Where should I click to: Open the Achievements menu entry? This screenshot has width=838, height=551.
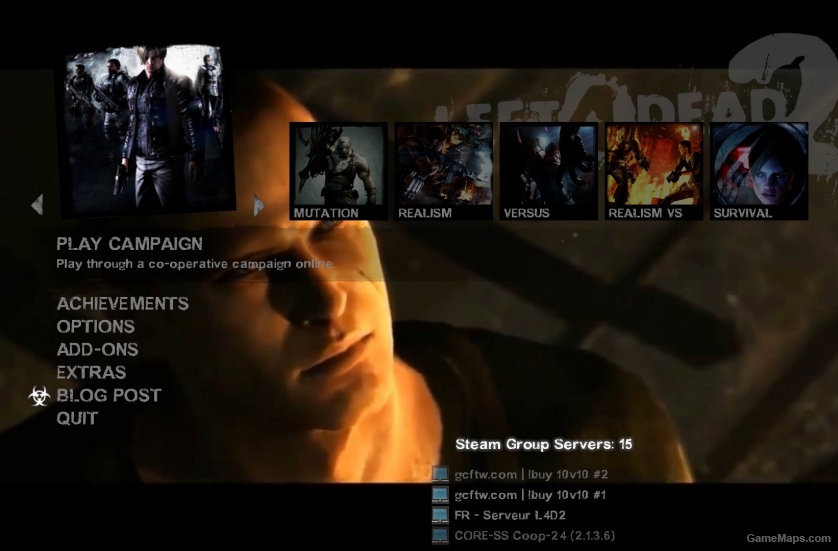pyautogui.click(x=123, y=304)
